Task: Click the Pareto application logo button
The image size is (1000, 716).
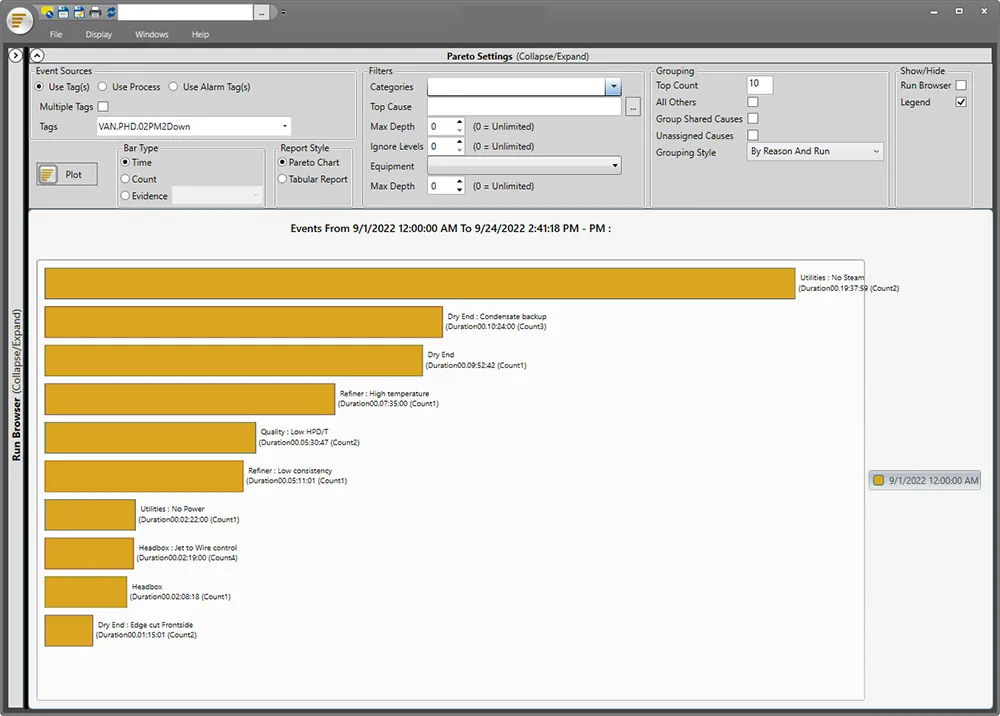Action: [20, 20]
